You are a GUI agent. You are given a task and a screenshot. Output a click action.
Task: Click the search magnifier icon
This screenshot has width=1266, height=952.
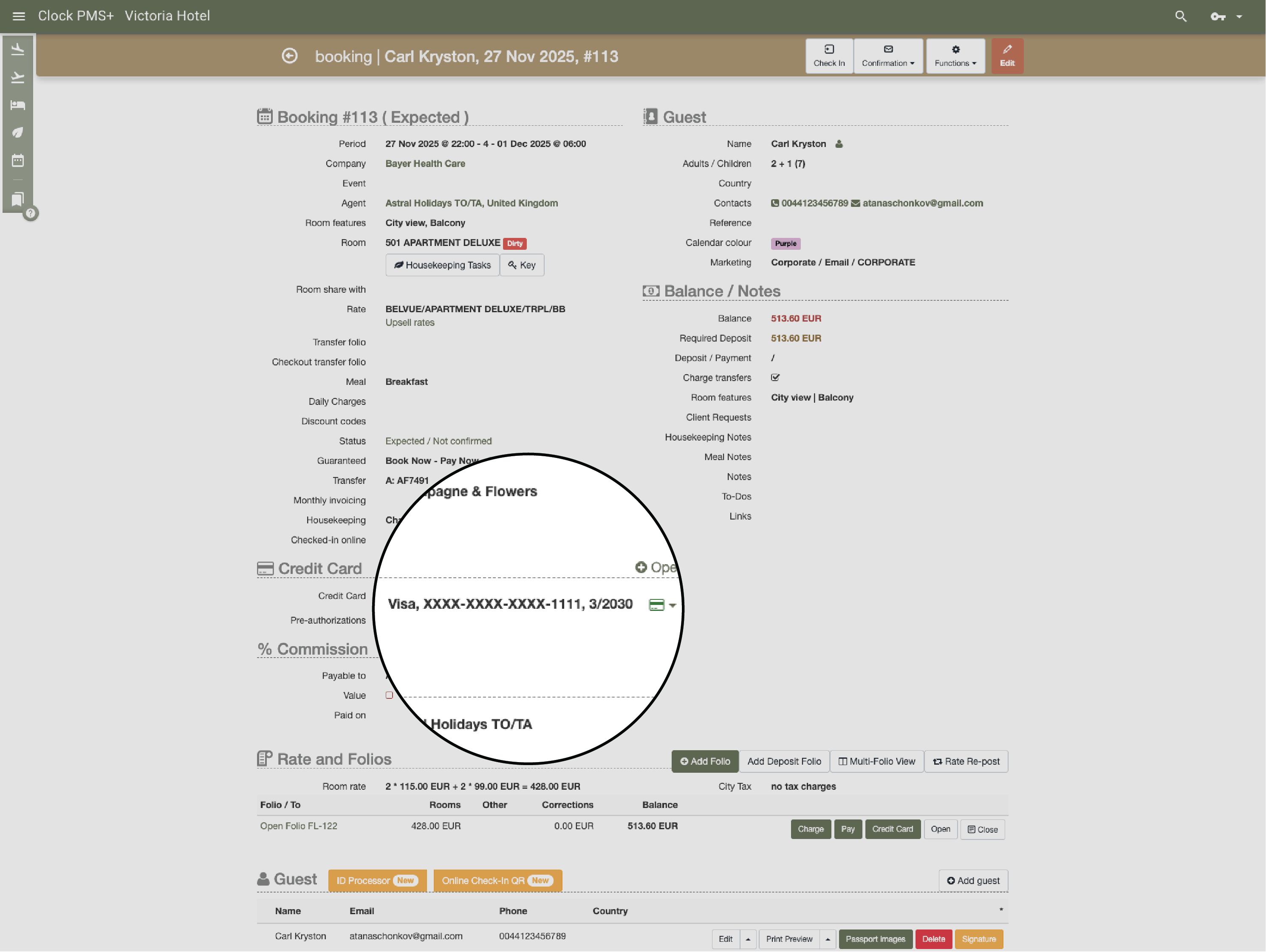(1180, 16)
